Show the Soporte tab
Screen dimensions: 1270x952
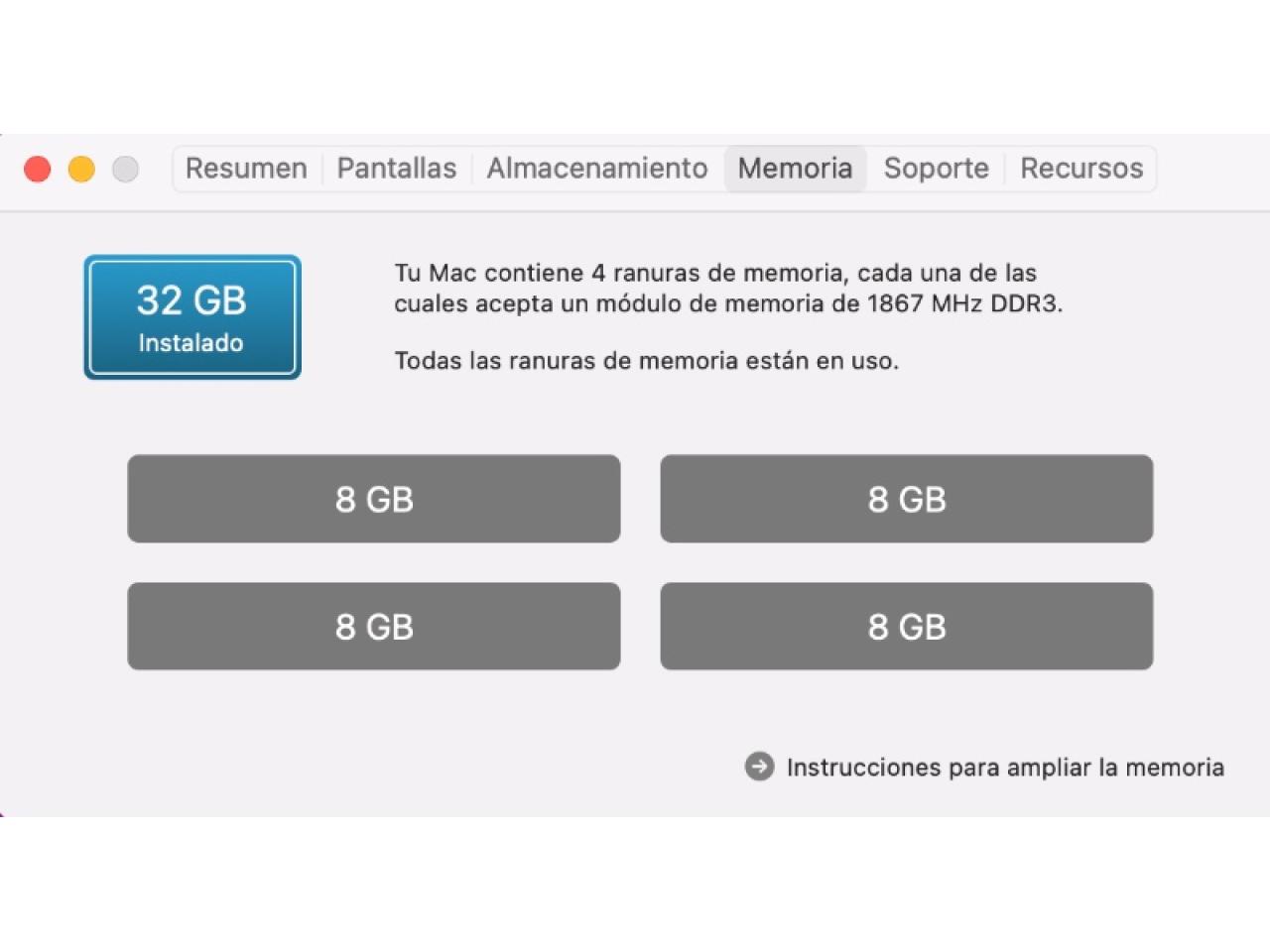(936, 169)
